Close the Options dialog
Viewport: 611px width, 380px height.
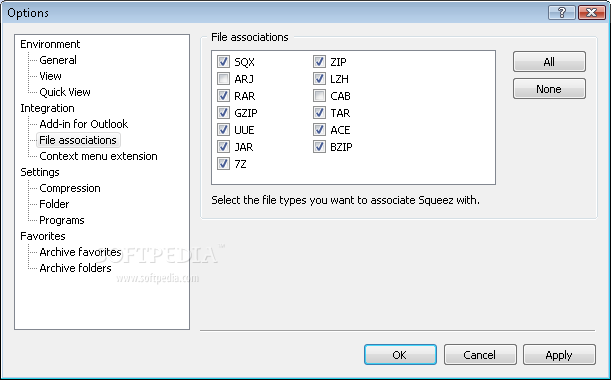click(x=592, y=12)
